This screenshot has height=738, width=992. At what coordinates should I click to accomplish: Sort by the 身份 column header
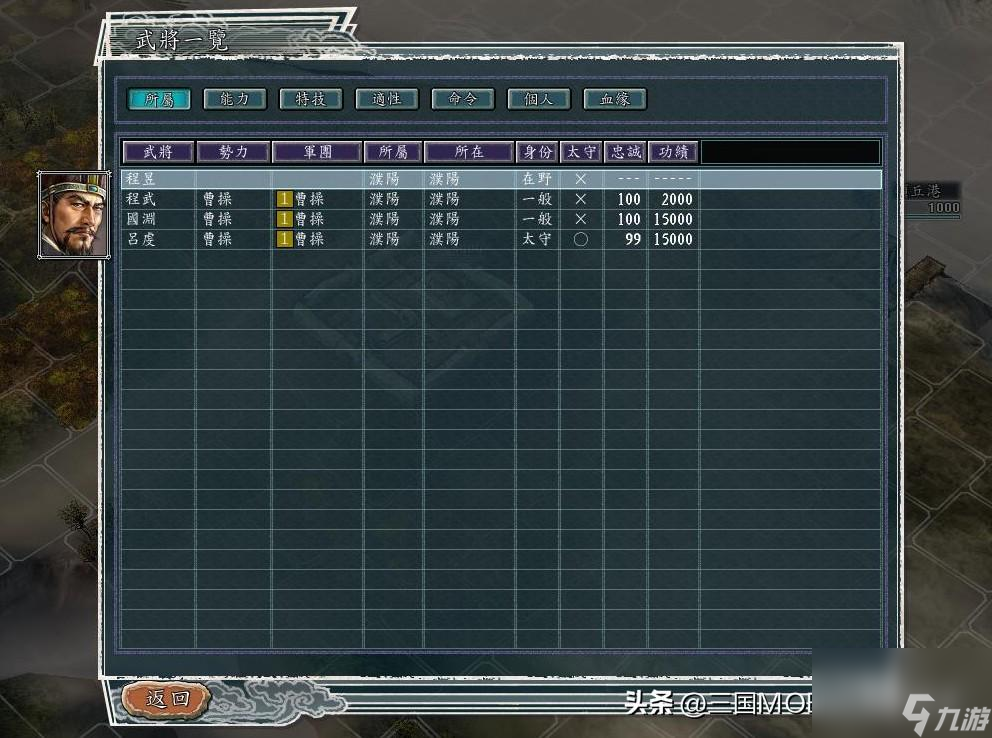click(x=538, y=152)
